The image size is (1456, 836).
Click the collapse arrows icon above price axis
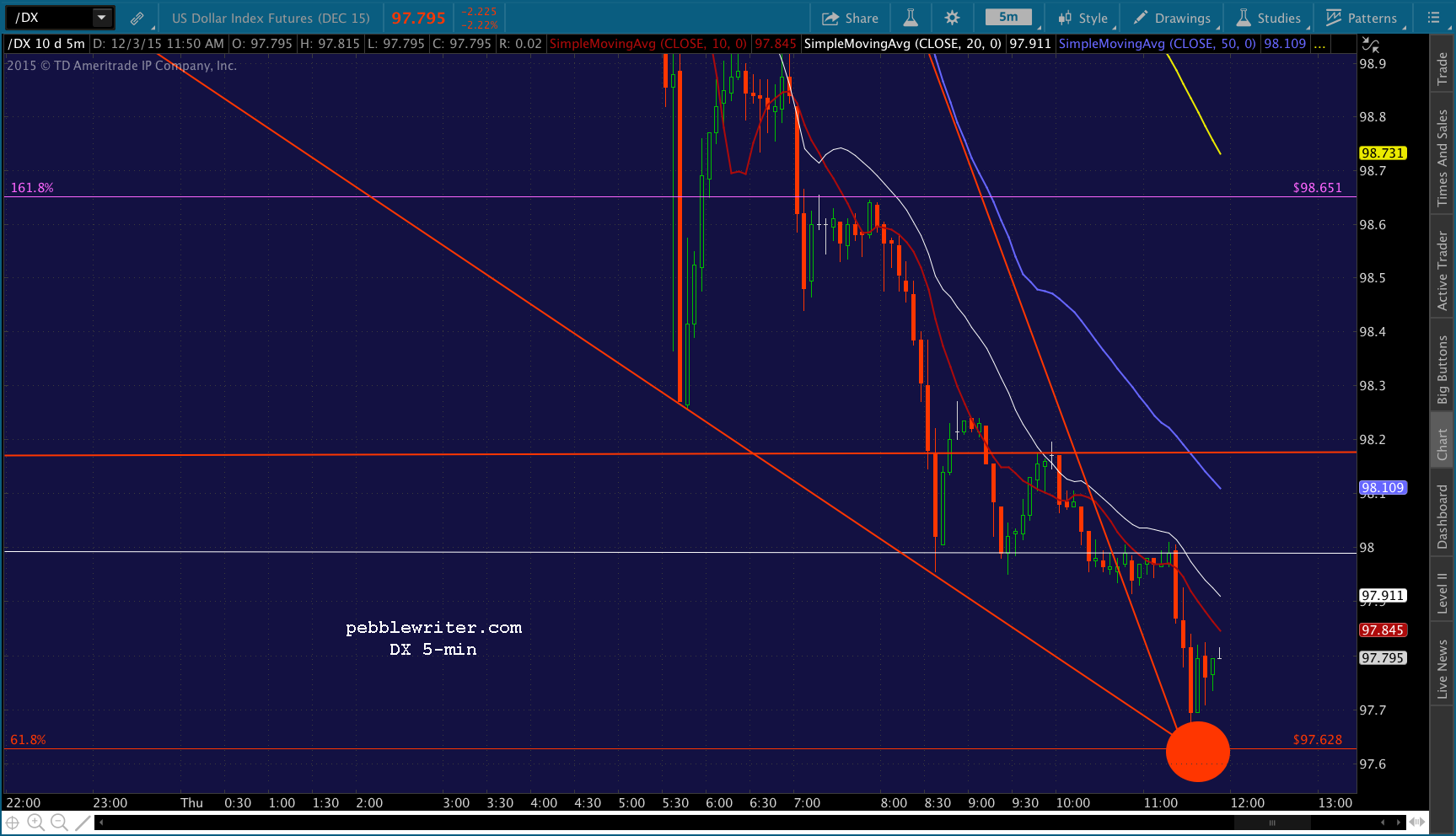click(x=1371, y=45)
